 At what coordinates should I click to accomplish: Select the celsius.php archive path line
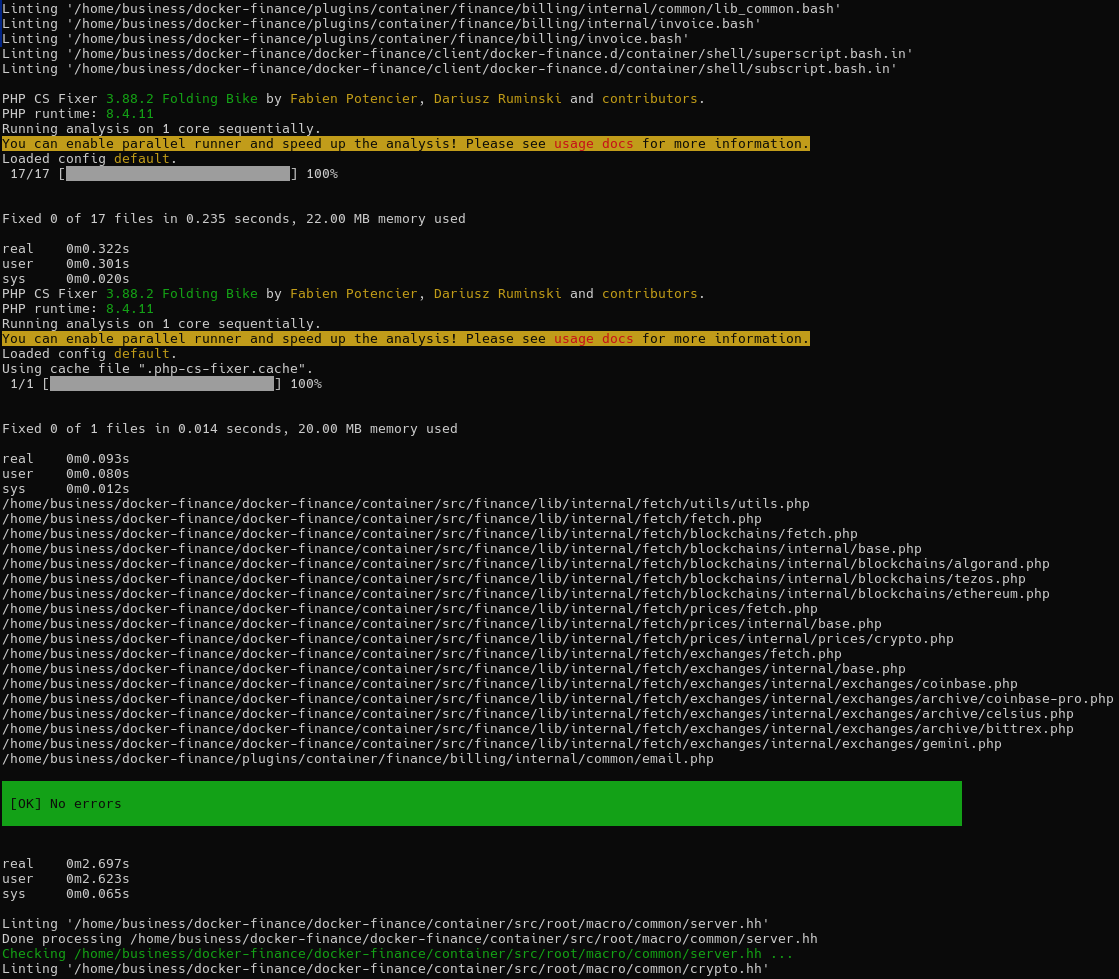point(537,714)
